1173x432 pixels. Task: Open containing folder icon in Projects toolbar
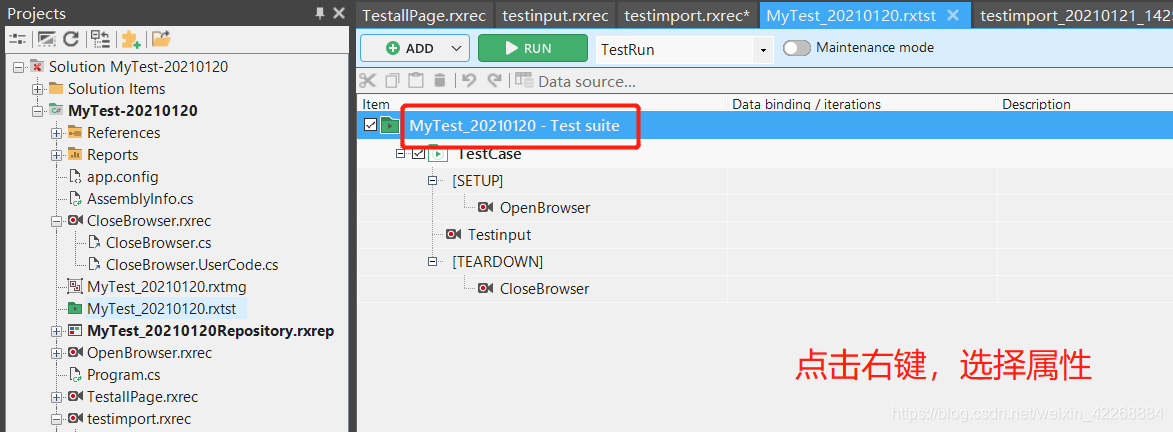(x=161, y=38)
